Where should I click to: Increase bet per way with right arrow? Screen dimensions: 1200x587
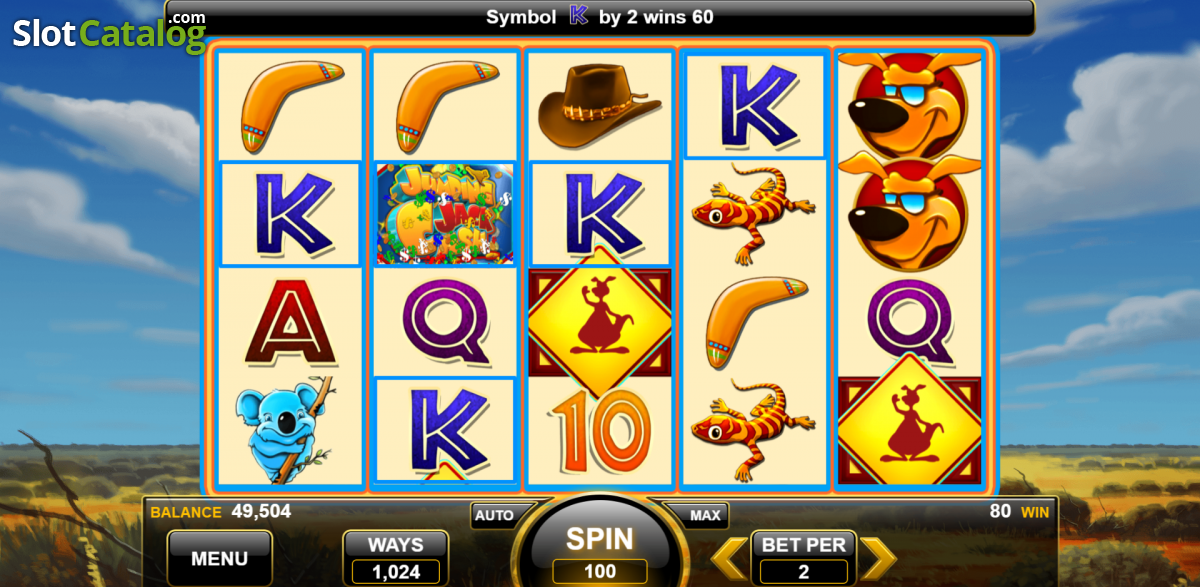click(x=879, y=559)
